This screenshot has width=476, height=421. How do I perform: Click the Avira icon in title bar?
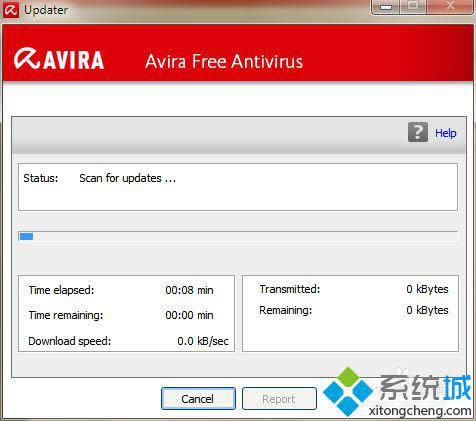(x=11, y=10)
